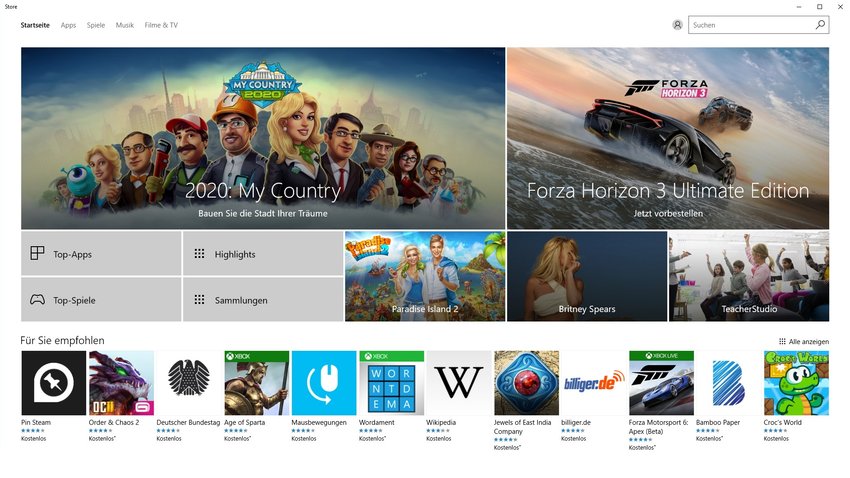Click the Highlights dots icon
This screenshot has width=850, height=478.
click(199, 254)
